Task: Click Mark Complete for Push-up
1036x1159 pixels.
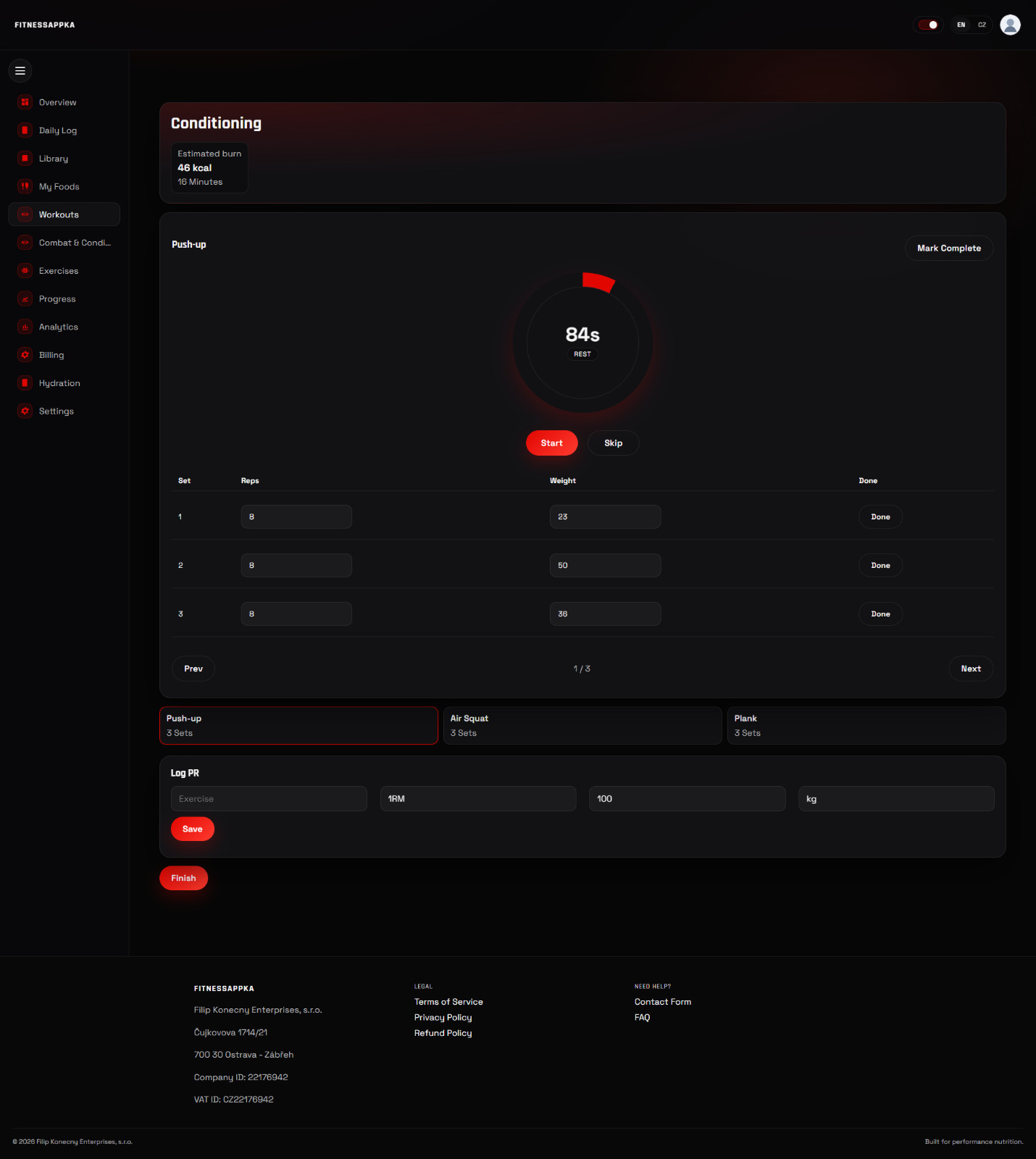Action: [x=949, y=248]
